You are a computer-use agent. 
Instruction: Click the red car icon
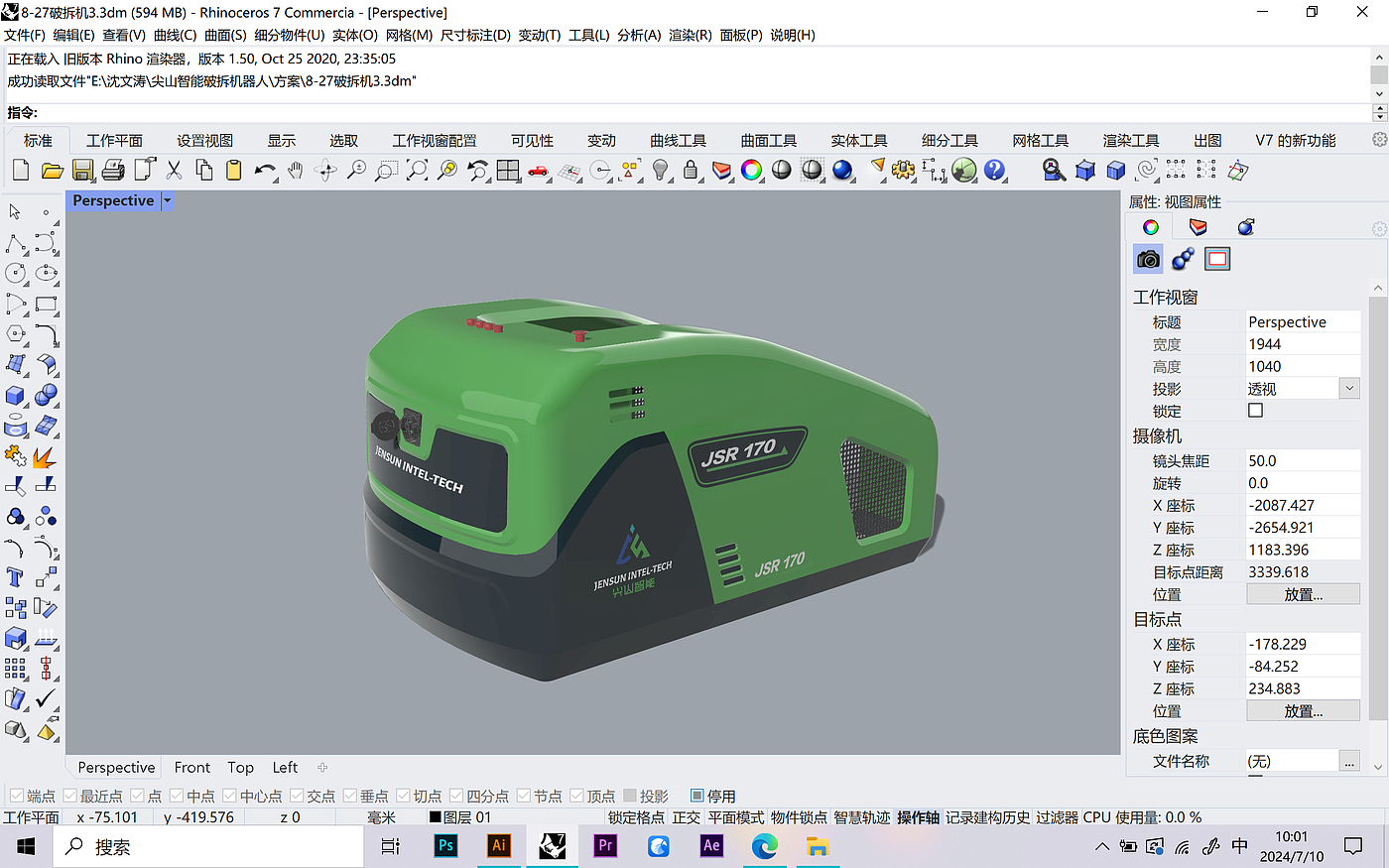(x=539, y=171)
